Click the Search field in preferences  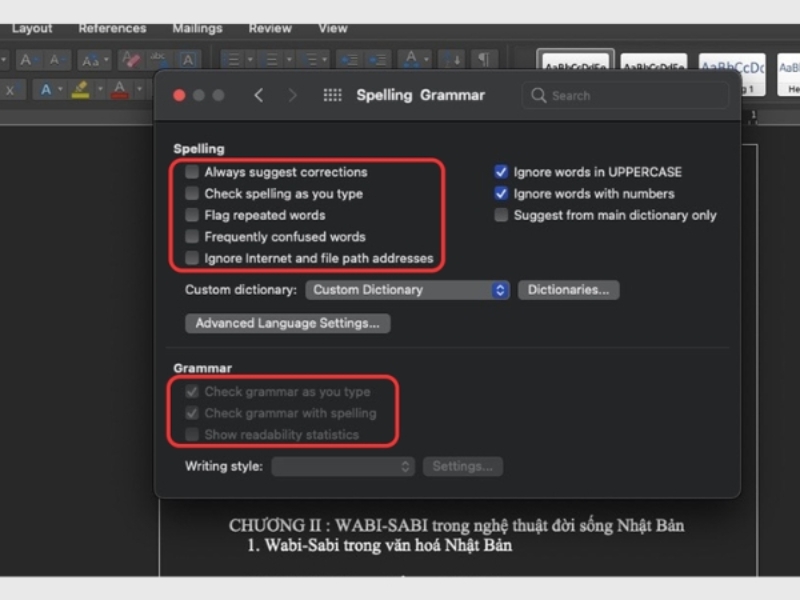(x=625, y=95)
